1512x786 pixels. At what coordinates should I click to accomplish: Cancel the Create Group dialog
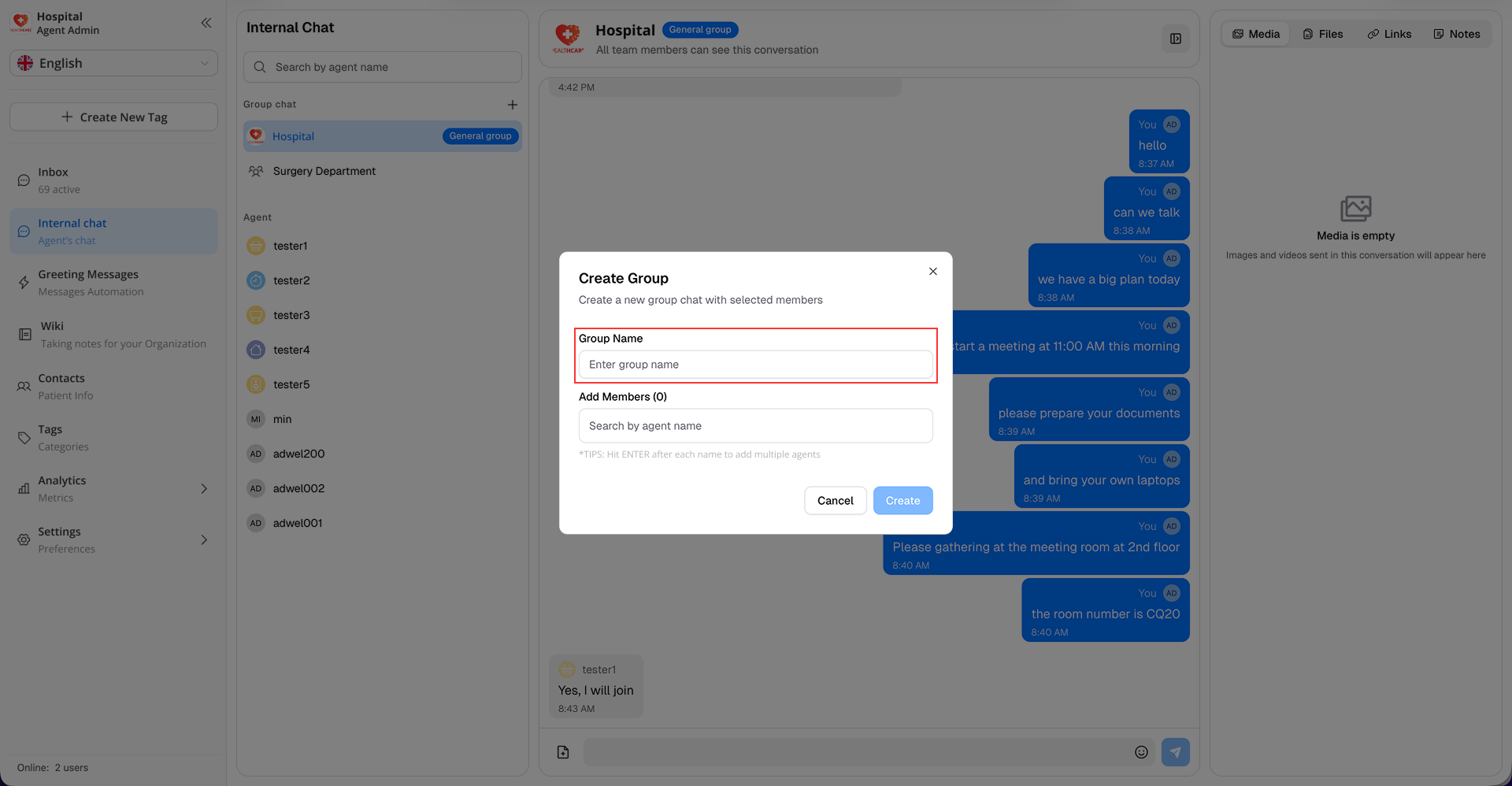(835, 500)
